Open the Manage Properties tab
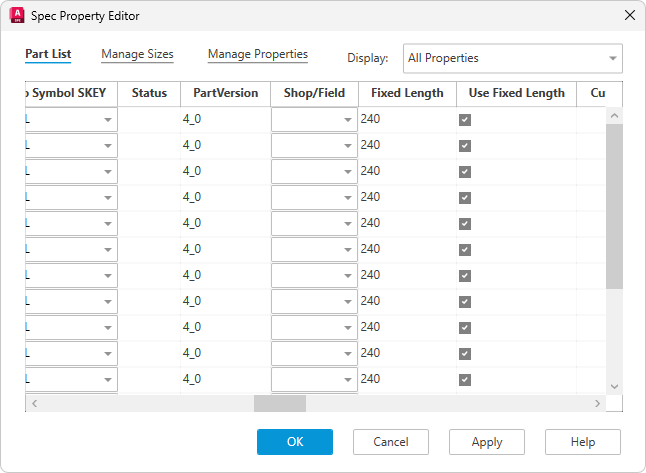 click(257, 55)
